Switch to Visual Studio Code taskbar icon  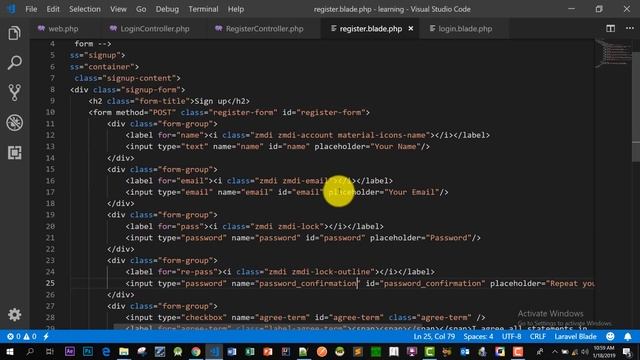point(214,351)
